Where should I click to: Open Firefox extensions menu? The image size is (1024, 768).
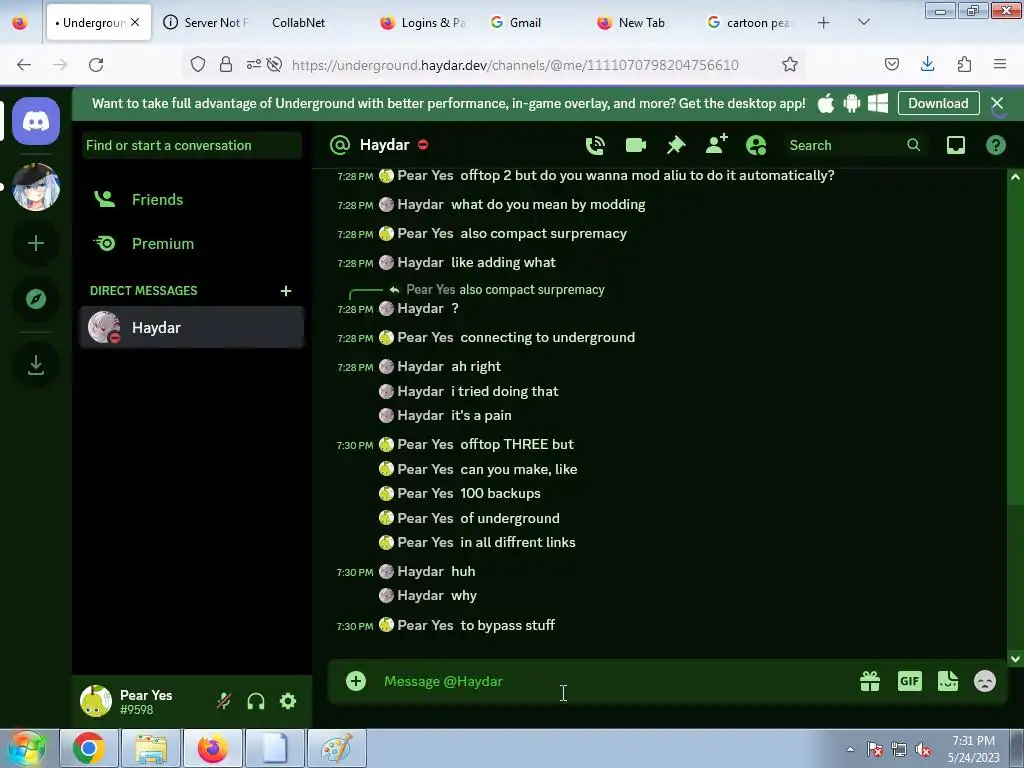964,64
